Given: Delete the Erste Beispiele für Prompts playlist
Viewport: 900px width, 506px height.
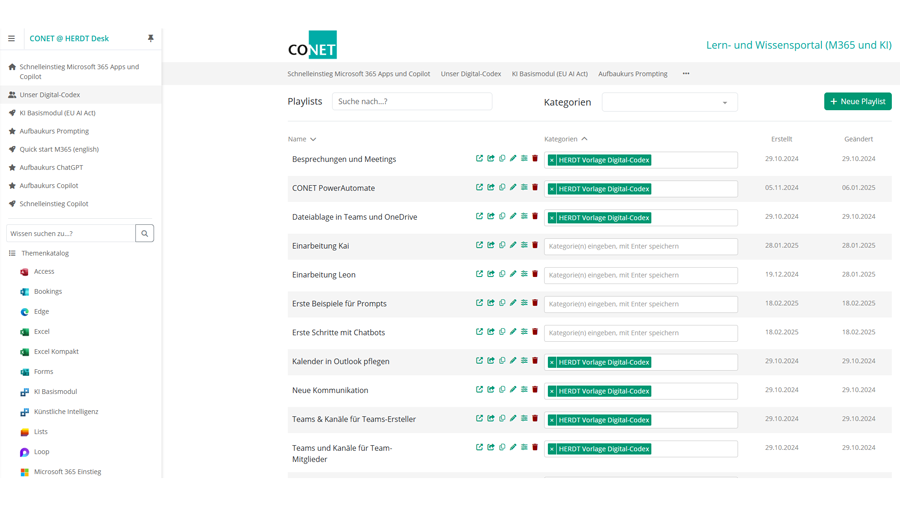Looking at the screenshot, I should 535,303.
